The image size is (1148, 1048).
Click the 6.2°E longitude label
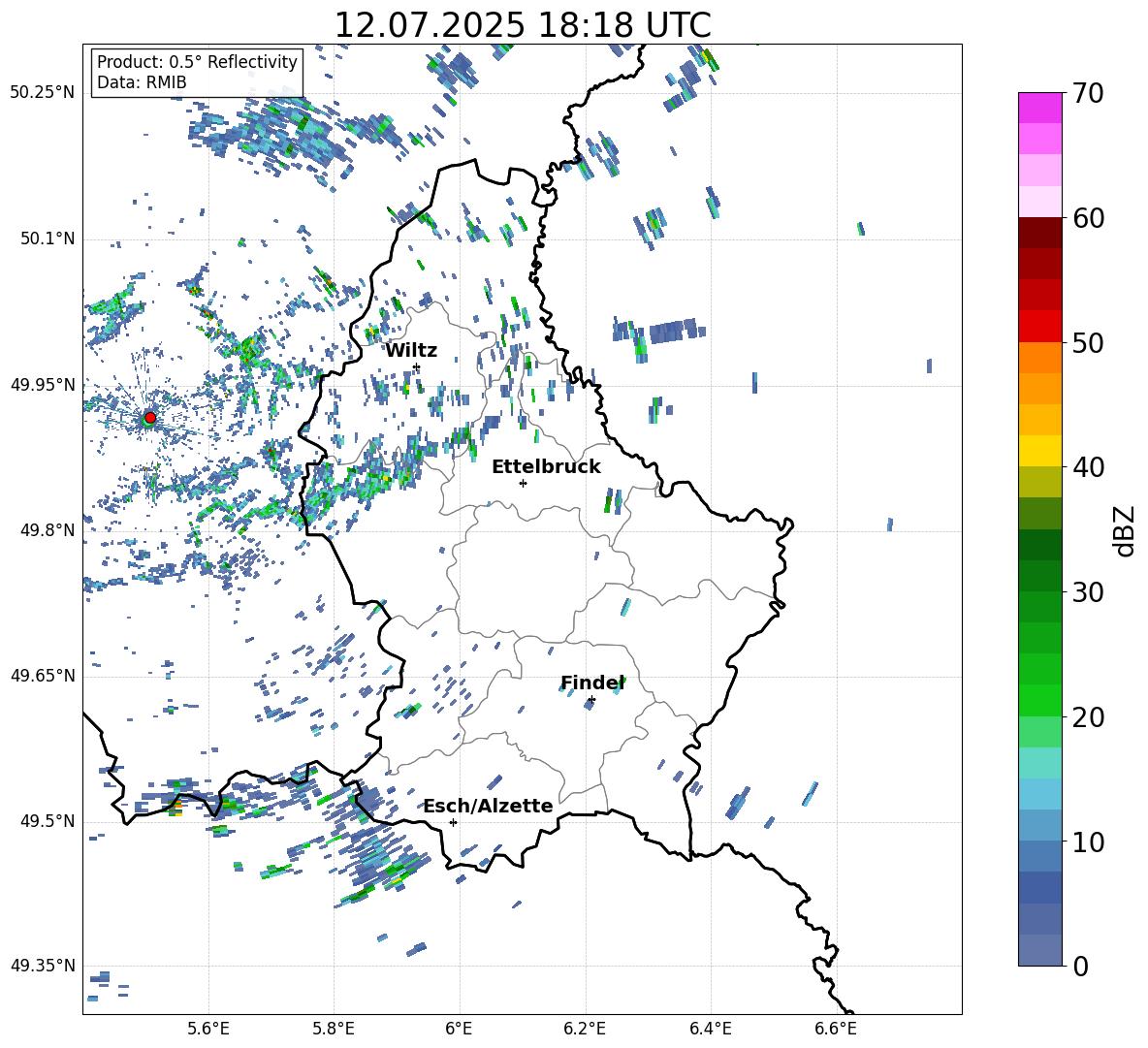(x=585, y=1029)
